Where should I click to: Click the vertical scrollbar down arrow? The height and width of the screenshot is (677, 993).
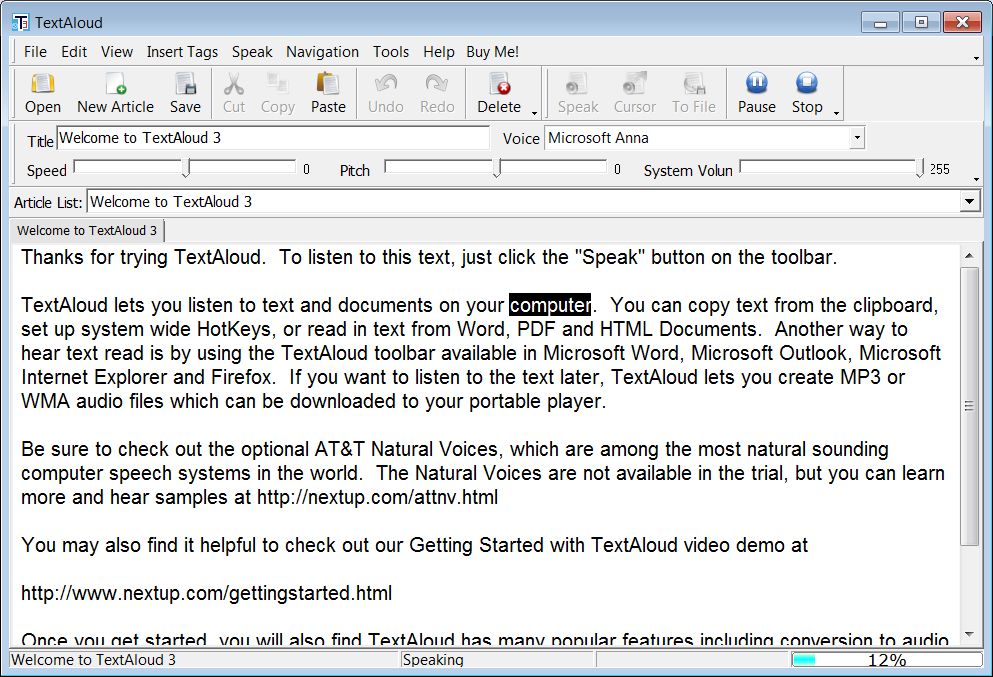tap(968, 632)
